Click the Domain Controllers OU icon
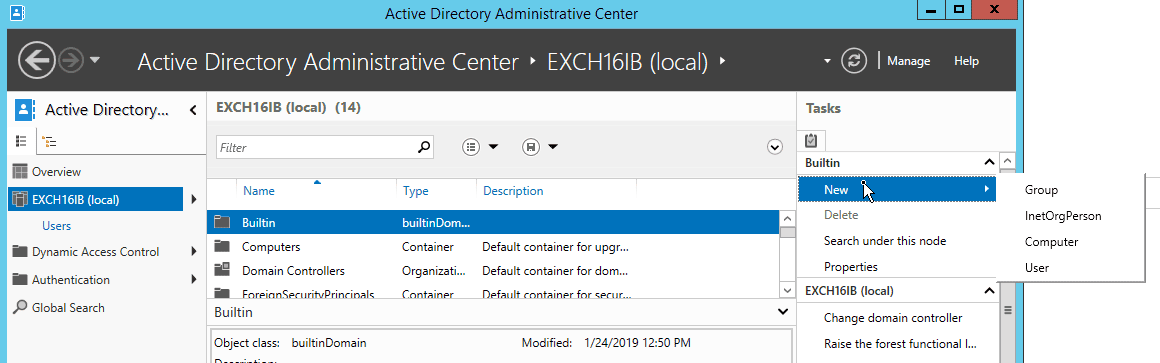The height and width of the screenshot is (363, 1160). point(222,270)
